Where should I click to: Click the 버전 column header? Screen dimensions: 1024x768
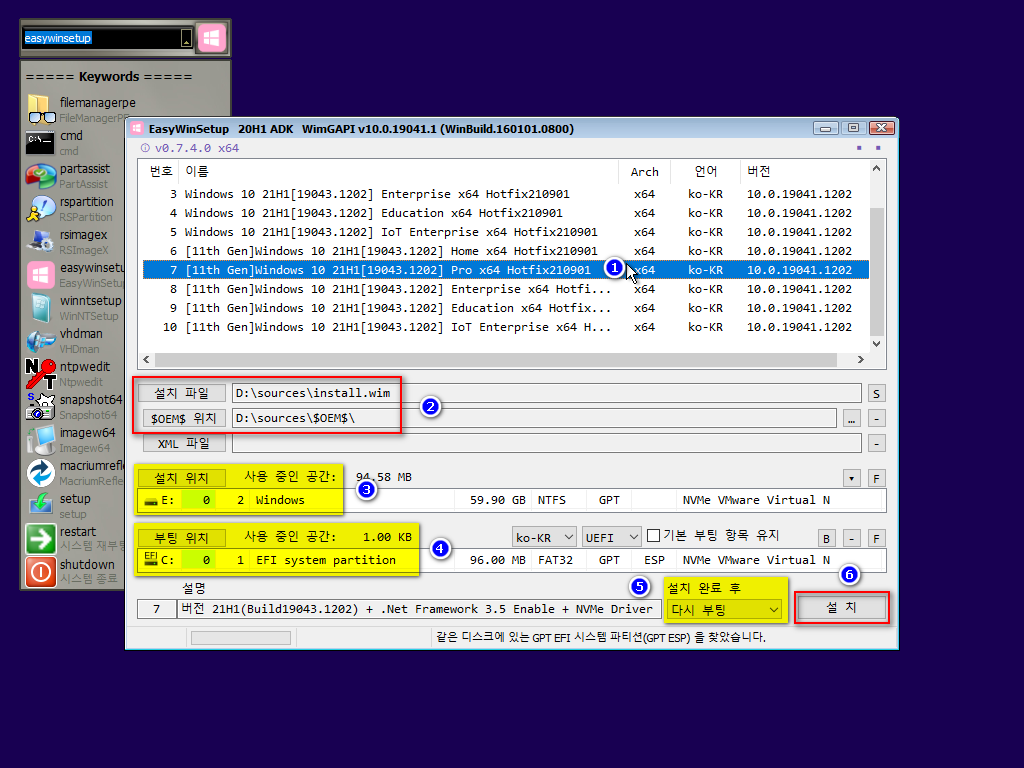click(x=805, y=171)
